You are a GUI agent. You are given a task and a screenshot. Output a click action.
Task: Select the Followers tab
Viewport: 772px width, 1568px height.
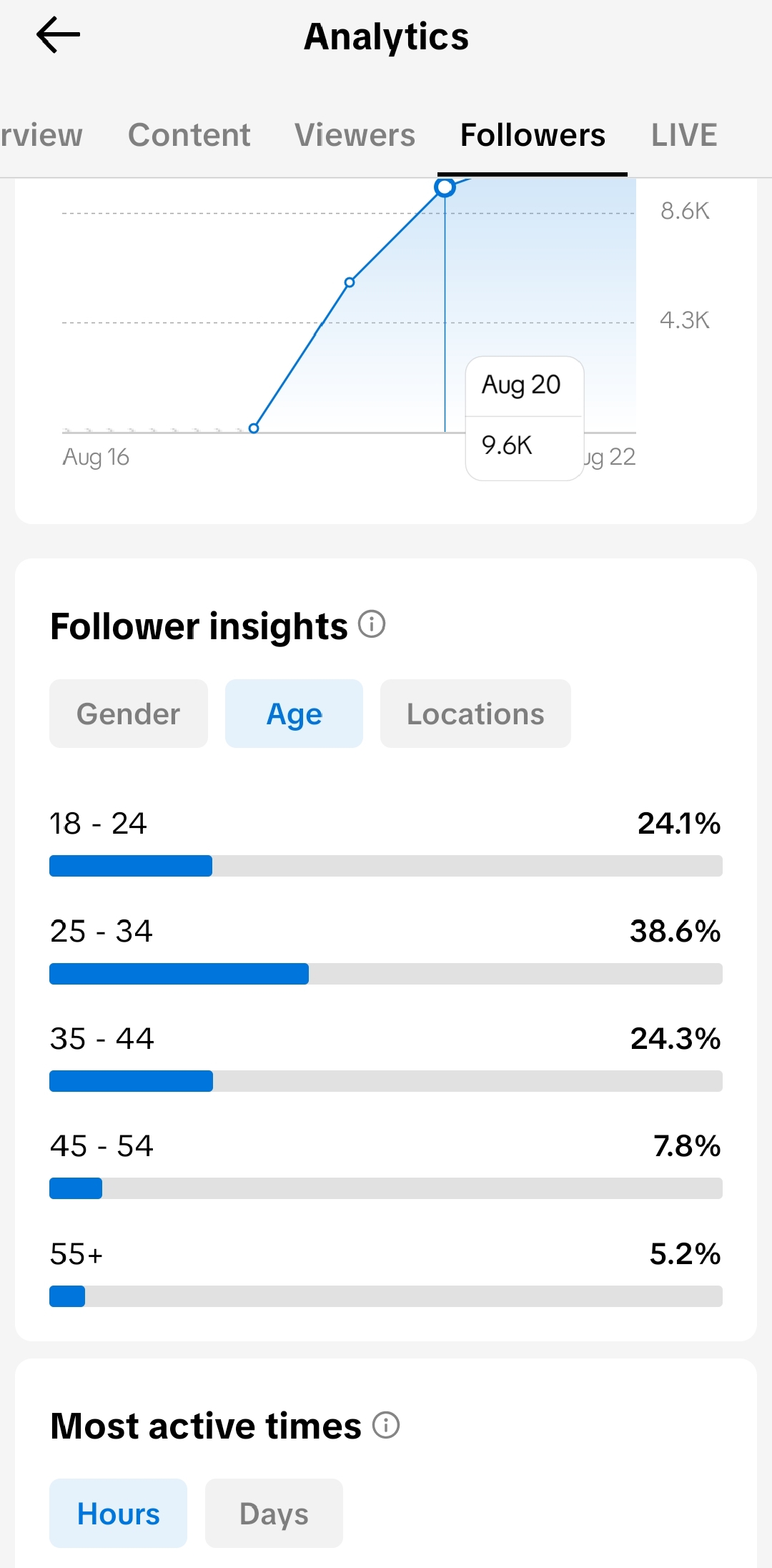click(x=533, y=135)
